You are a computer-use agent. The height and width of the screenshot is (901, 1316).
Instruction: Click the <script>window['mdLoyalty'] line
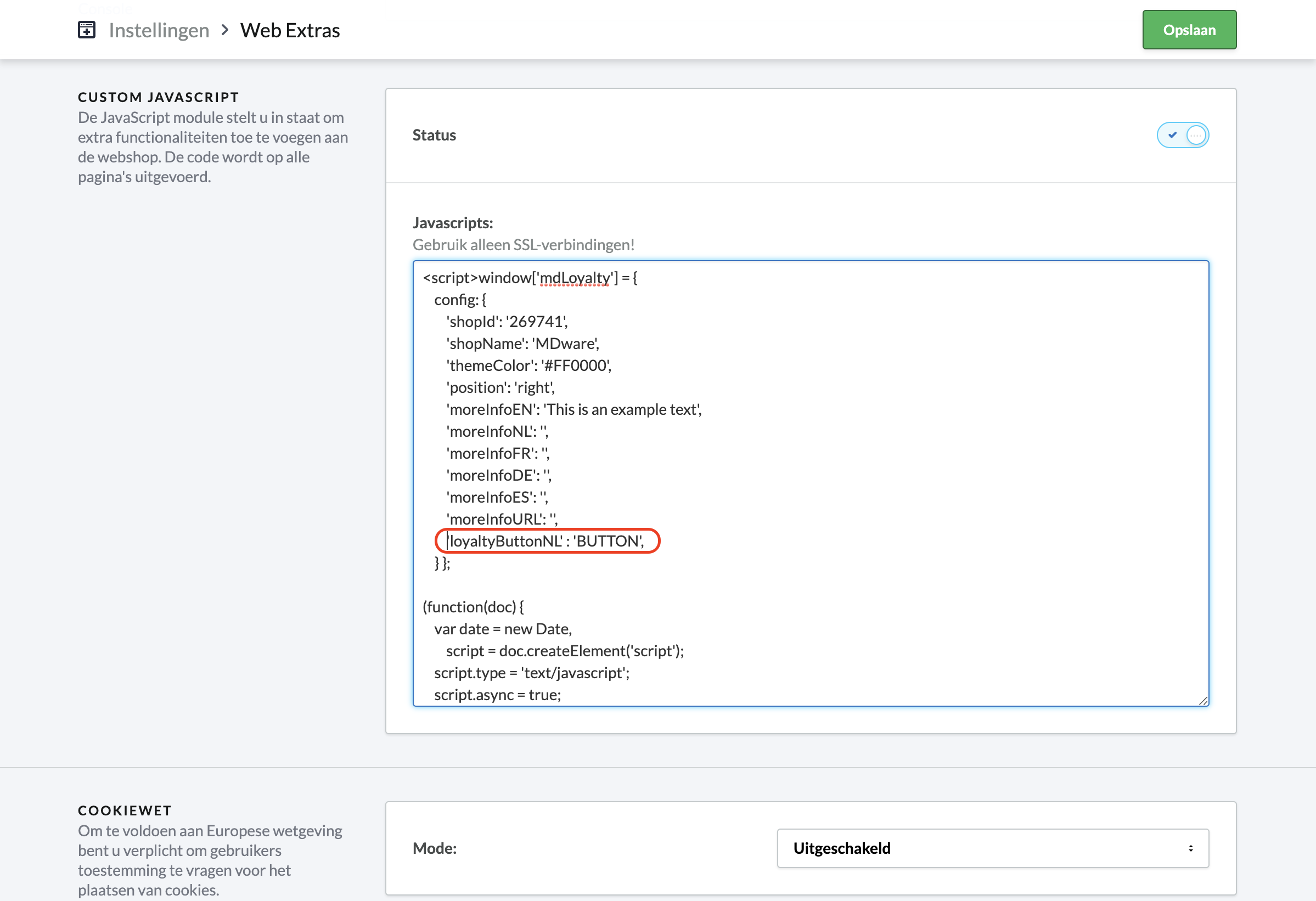click(x=530, y=278)
